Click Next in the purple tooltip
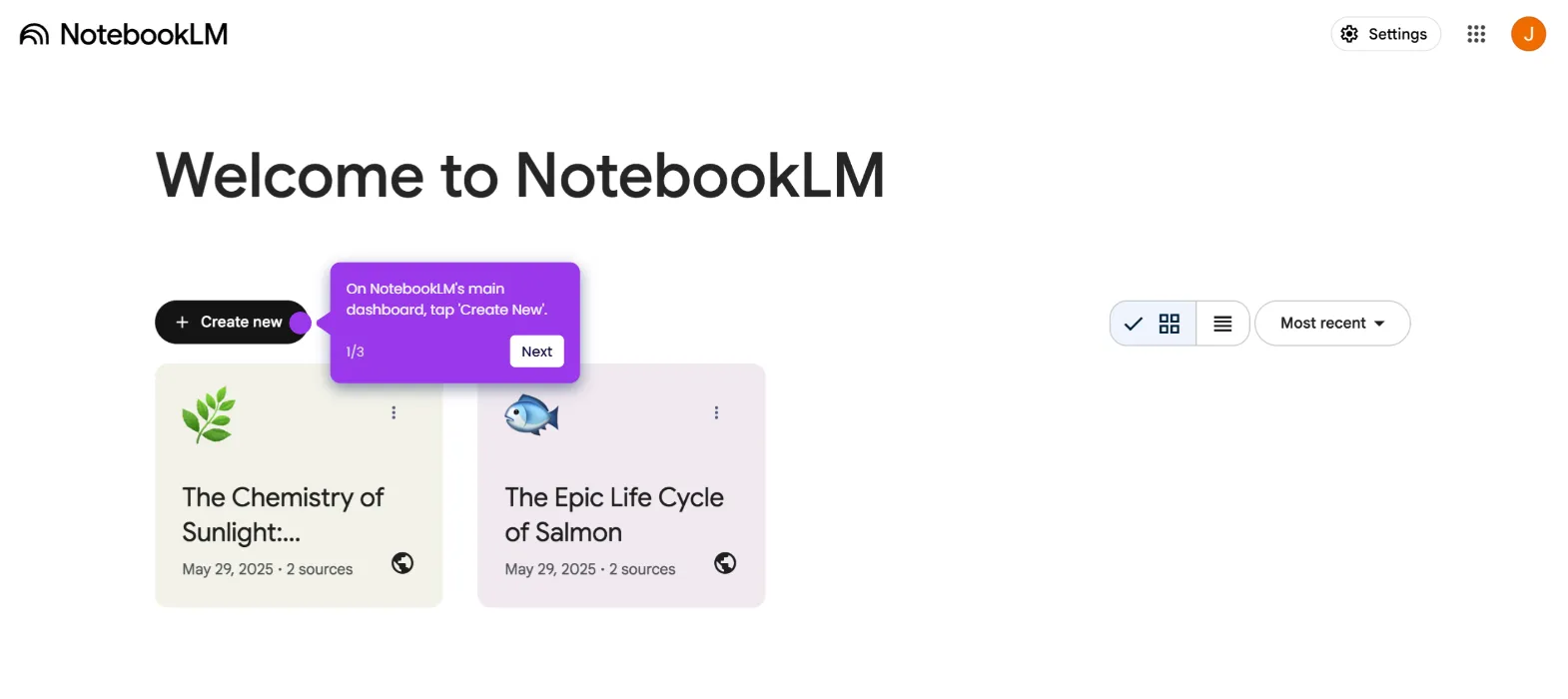 537,351
